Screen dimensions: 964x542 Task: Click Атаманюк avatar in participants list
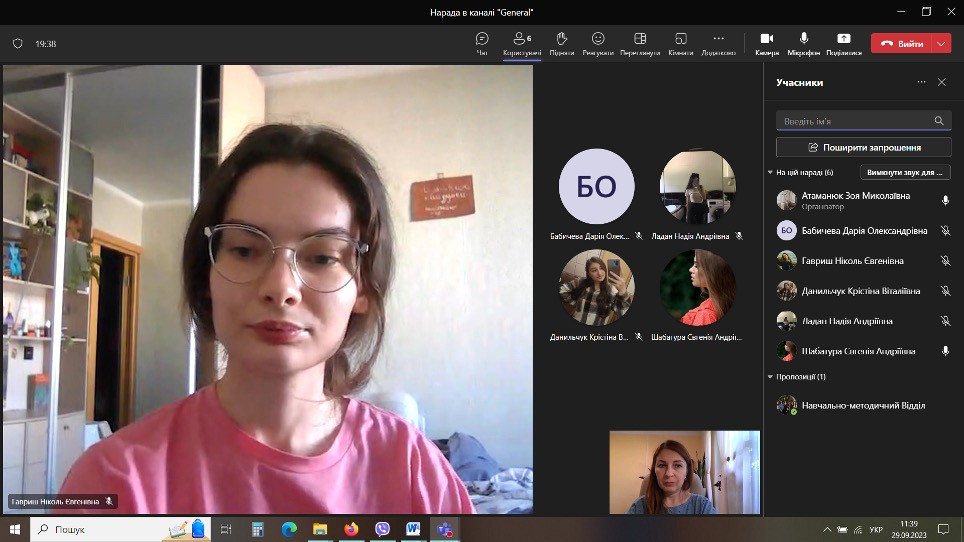click(786, 200)
